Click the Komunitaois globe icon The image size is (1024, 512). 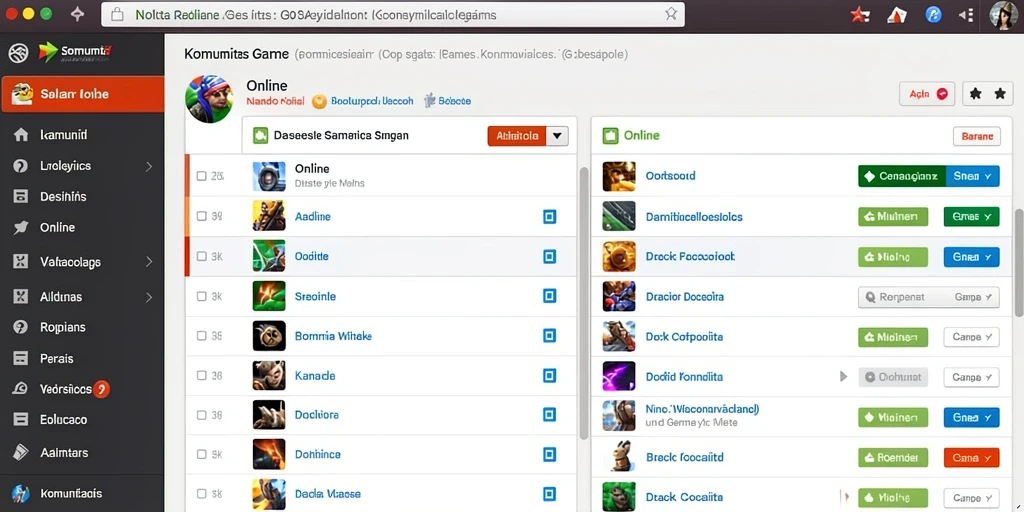(x=21, y=494)
